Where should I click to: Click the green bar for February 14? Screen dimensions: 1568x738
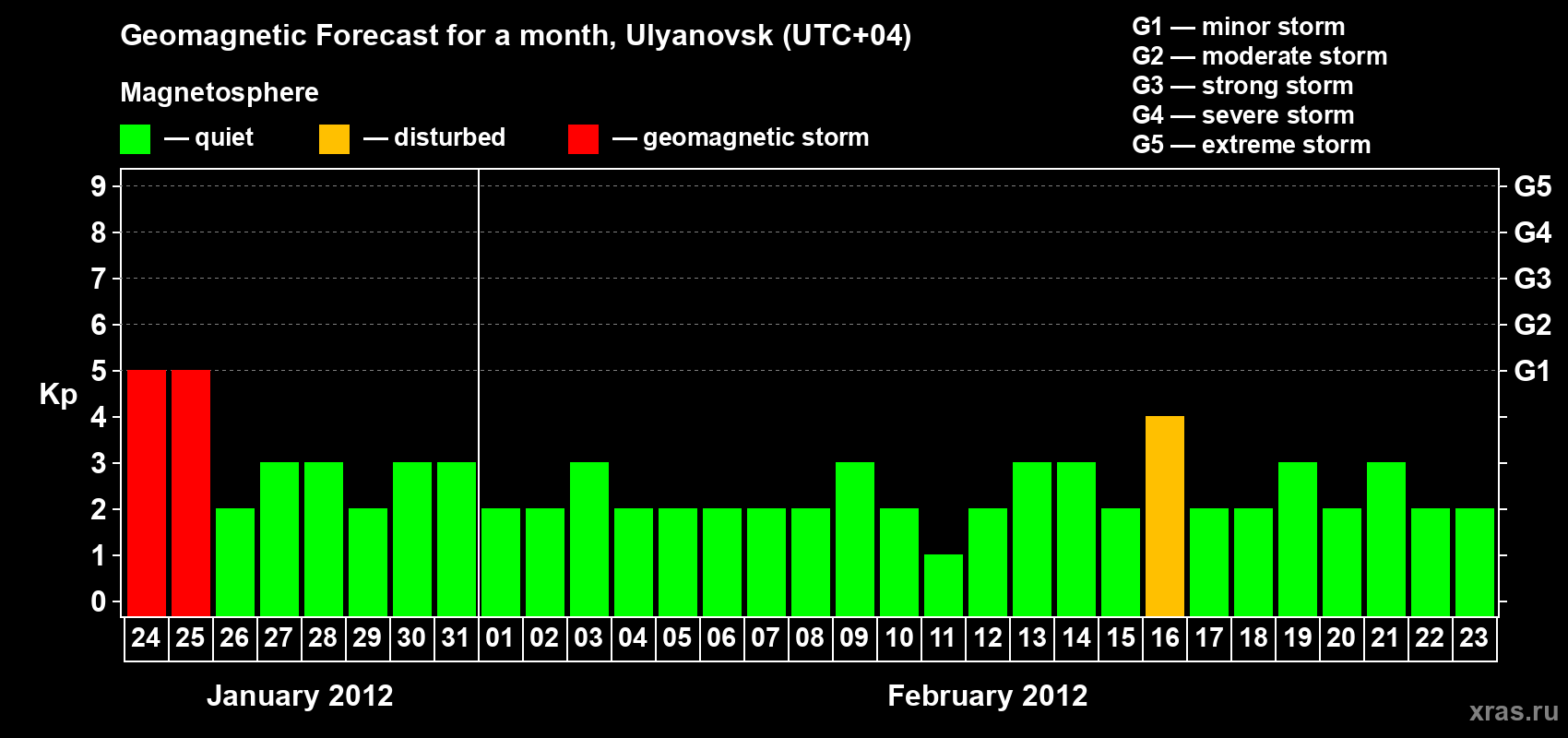(x=1076, y=539)
